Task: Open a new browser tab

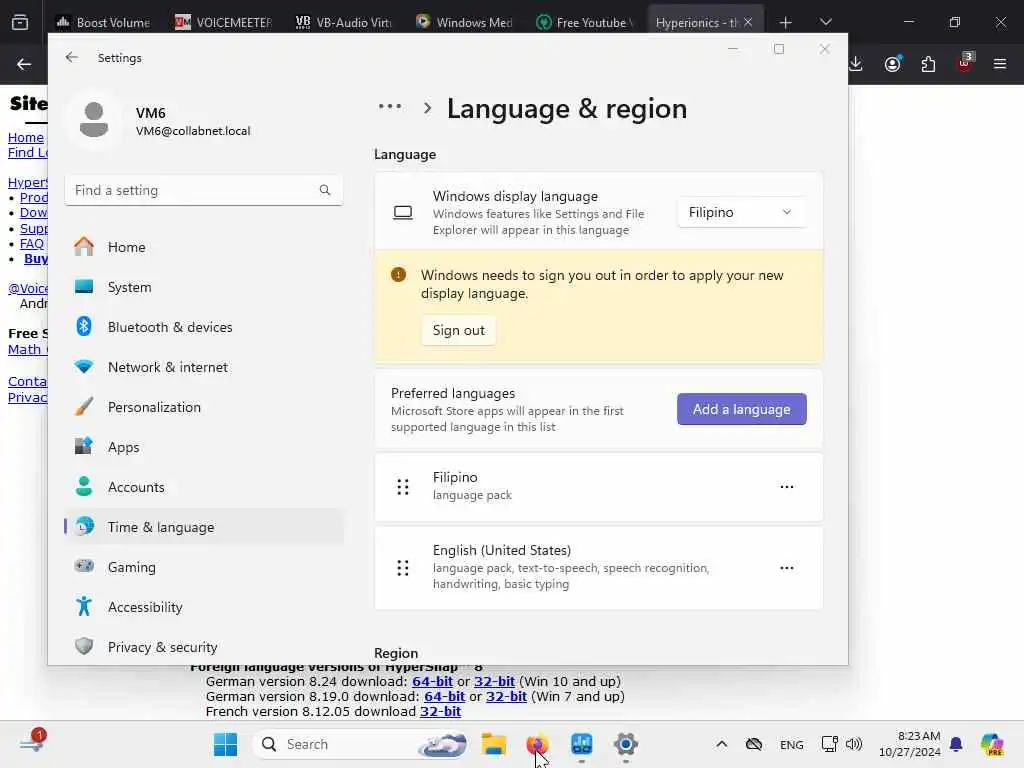Action: (786, 22)
